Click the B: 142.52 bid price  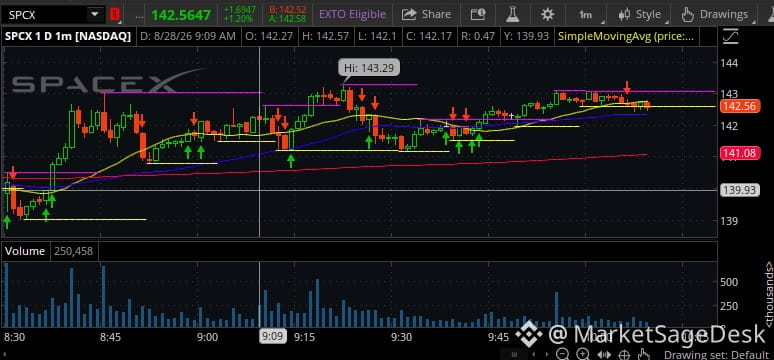pos(288,10)
